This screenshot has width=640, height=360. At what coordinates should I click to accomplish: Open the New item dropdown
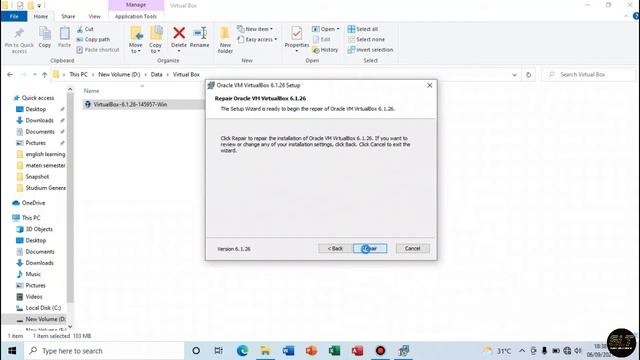(x=255, y=29)
